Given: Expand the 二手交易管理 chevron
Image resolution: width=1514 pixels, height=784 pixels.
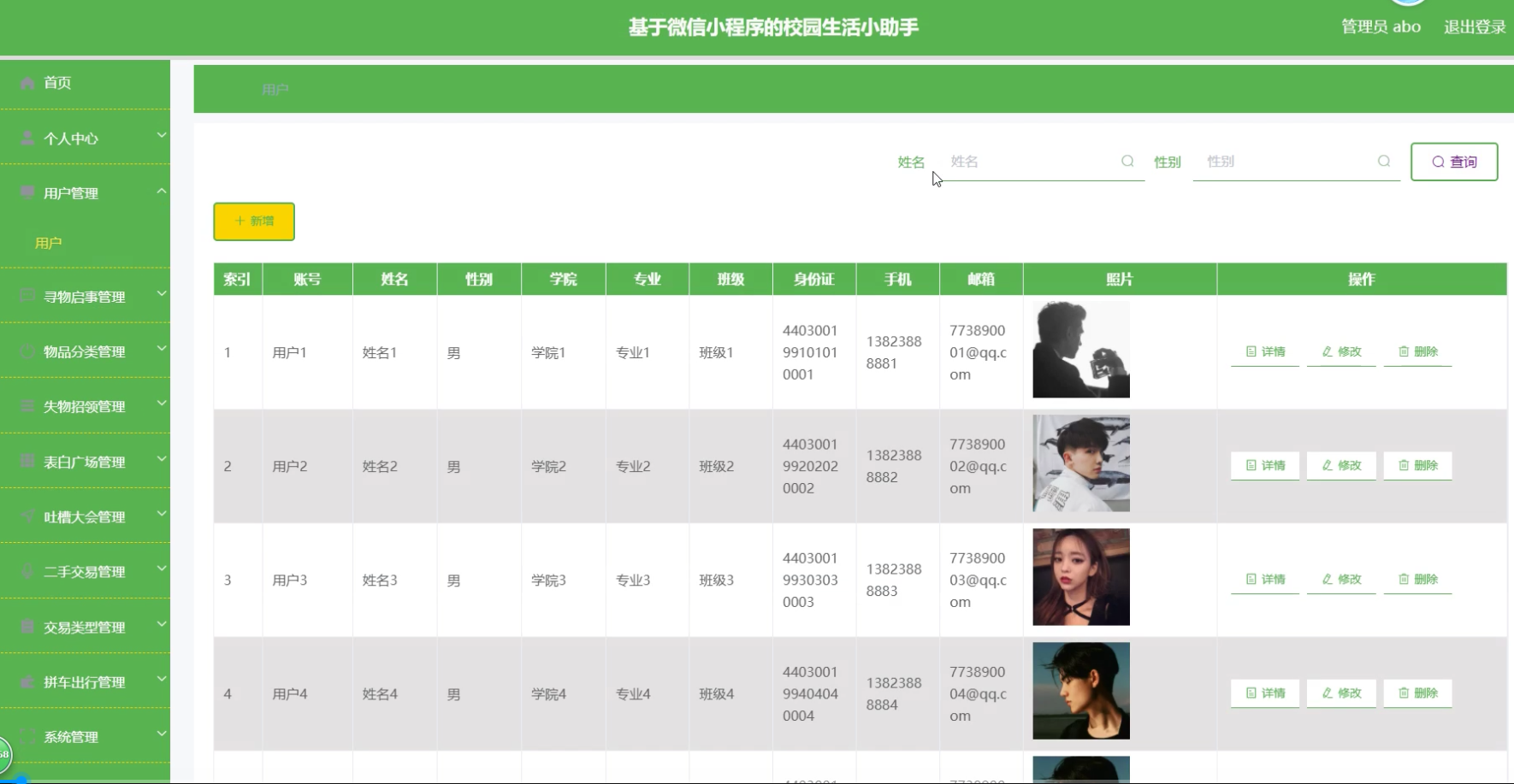Looking at the screenshot, I should [162, 569].
